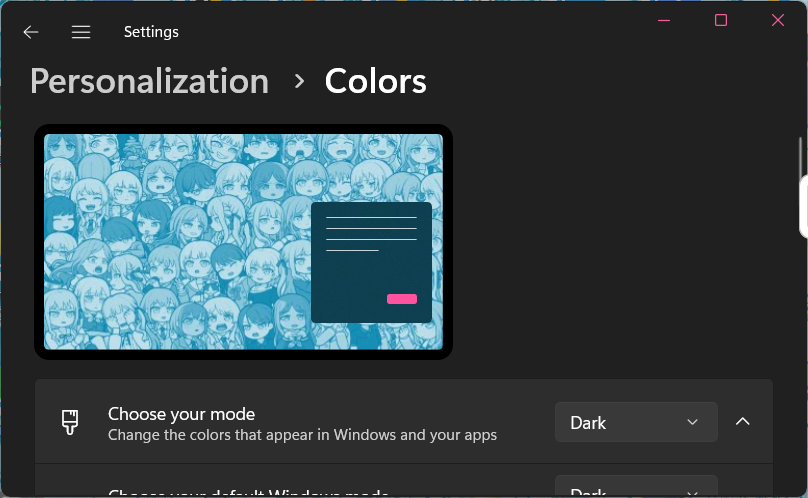The height and width of the screenshot is (498, 808).
Task: Maximize the Settings window
Action: pos(721,20)
